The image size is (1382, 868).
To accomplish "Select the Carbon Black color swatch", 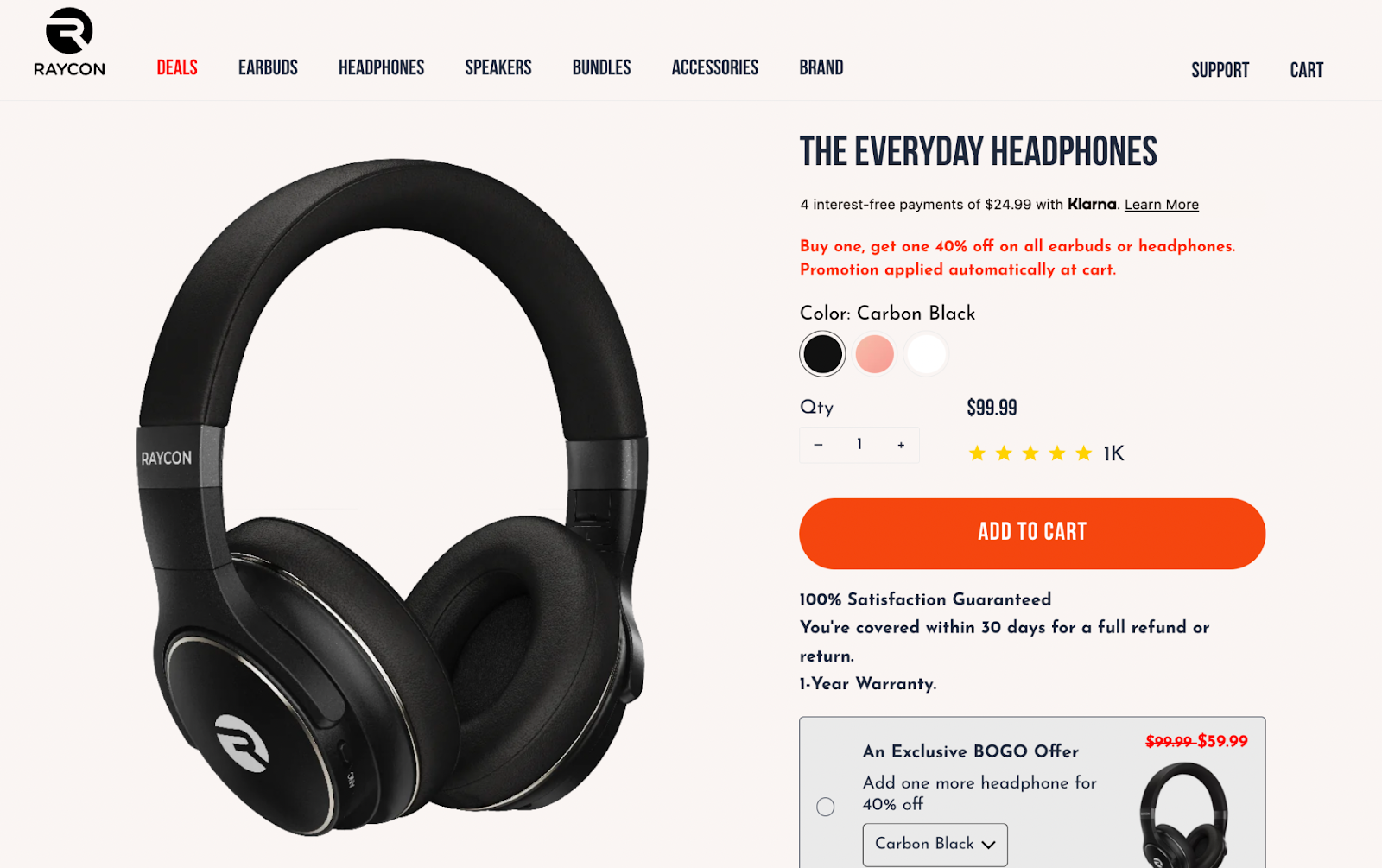I will click(x=822, y=354).
